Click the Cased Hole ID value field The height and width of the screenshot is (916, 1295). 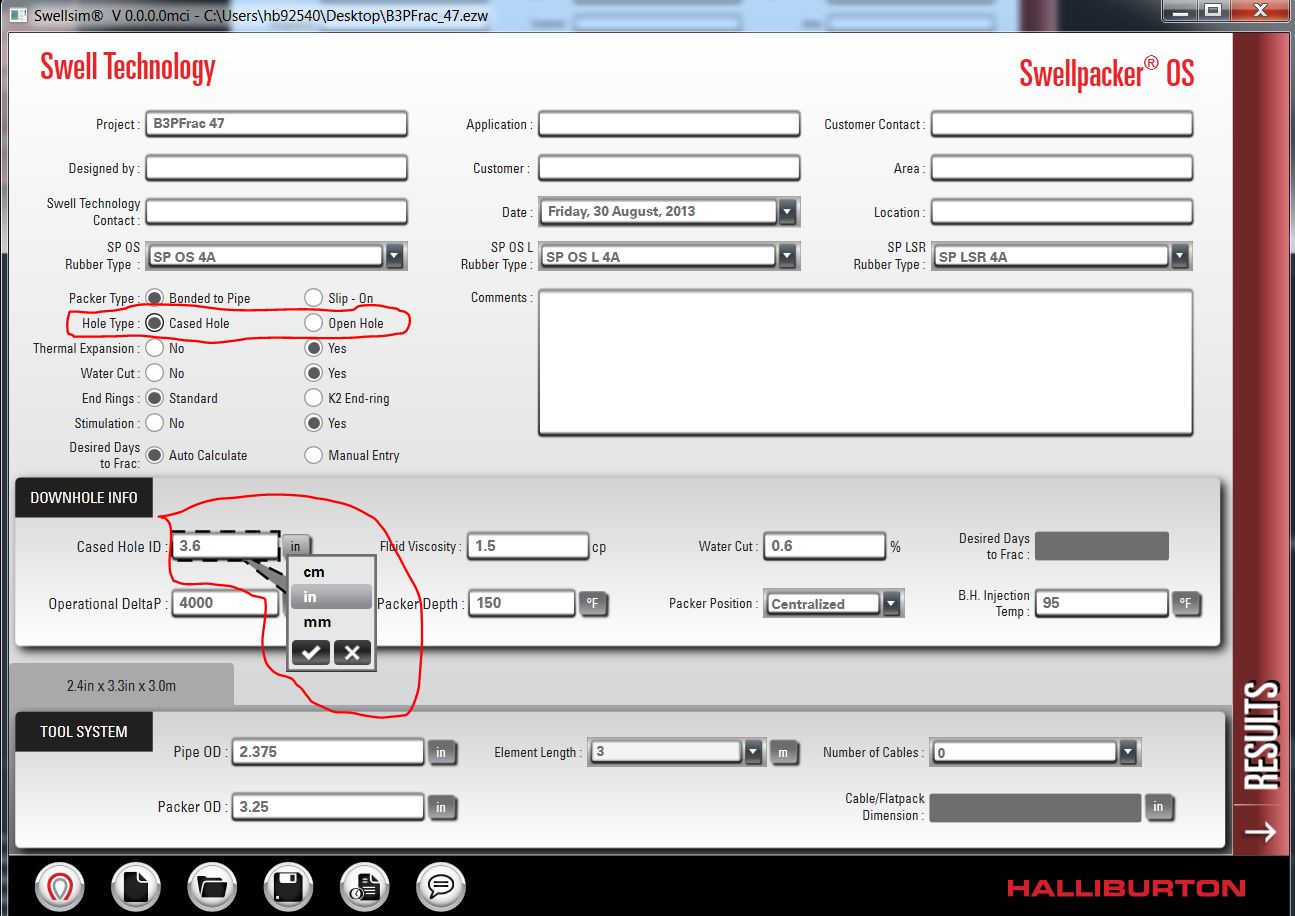tap(225, 546)
